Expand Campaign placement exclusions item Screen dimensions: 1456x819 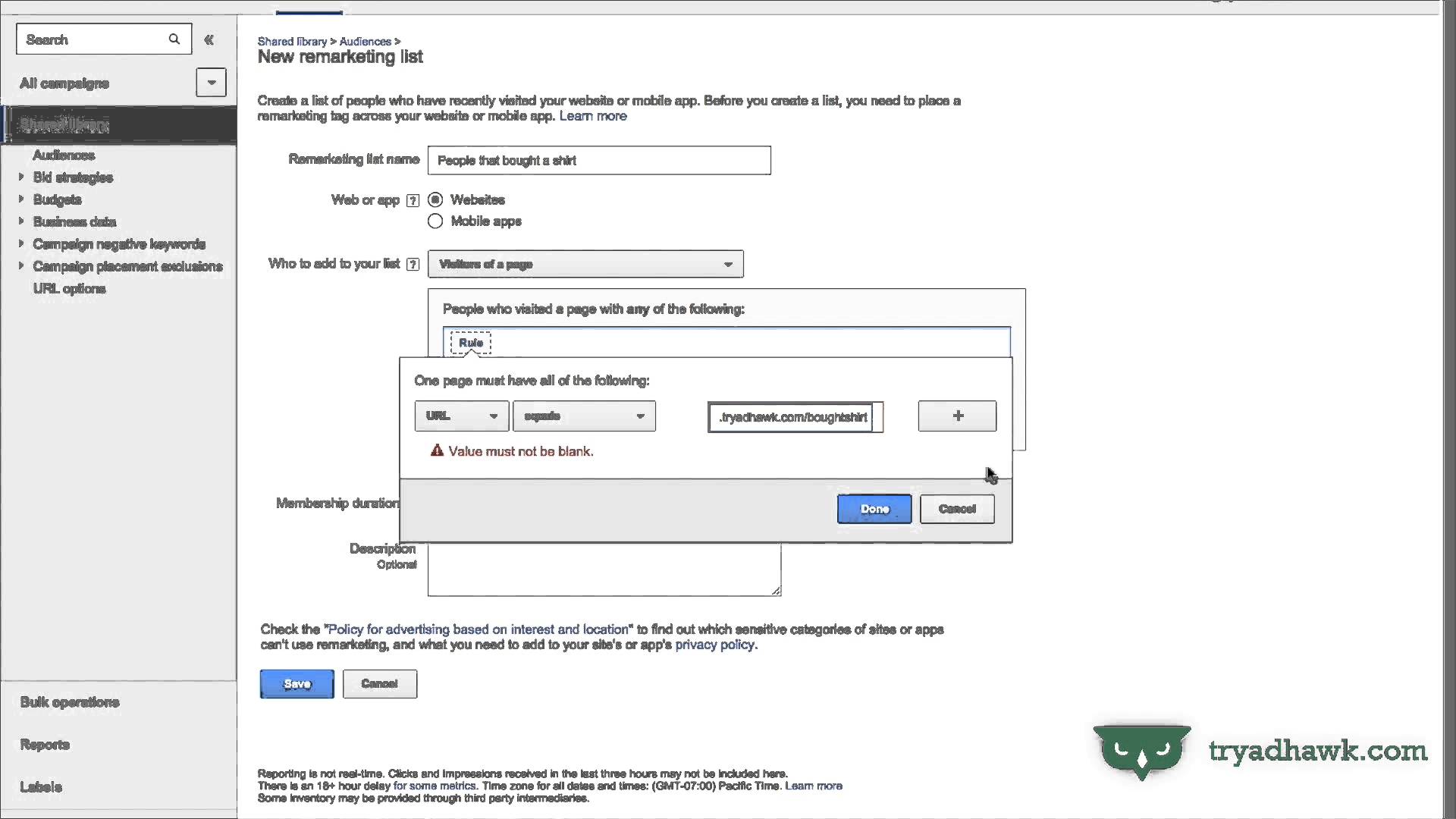tap(21, 266)
